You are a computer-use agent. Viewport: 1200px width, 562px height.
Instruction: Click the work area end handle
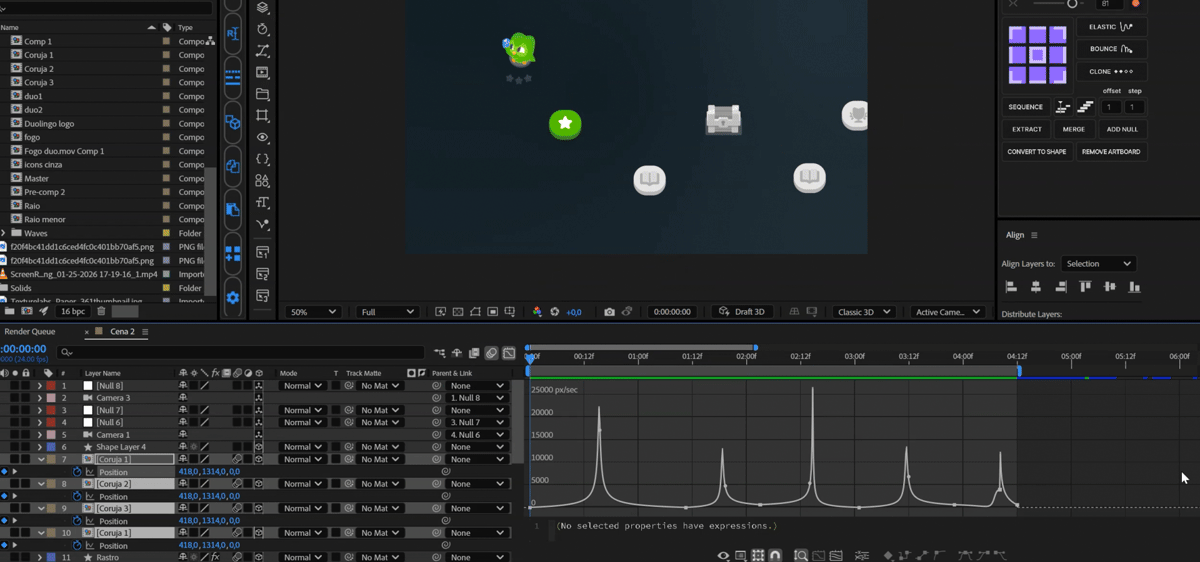(x=1019, y=371)
